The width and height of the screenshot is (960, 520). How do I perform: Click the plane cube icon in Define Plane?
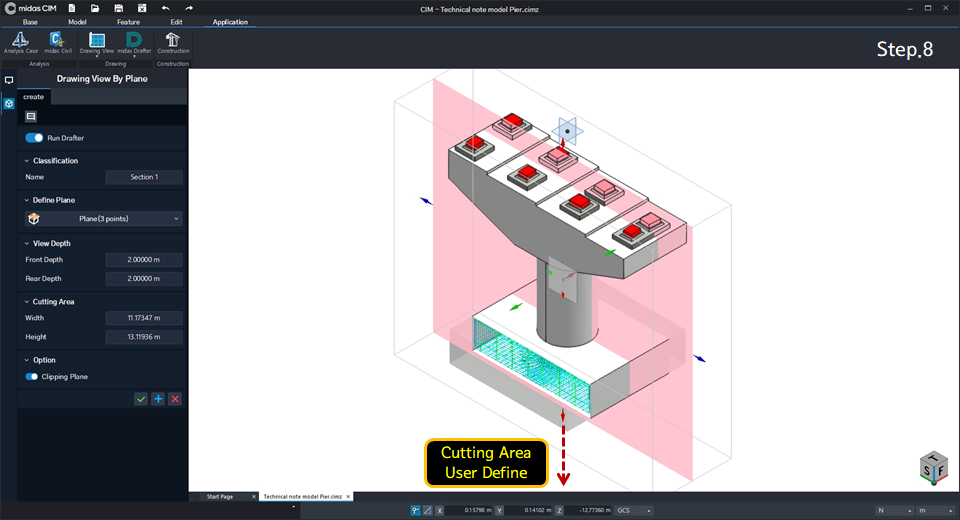pos(34,219)
